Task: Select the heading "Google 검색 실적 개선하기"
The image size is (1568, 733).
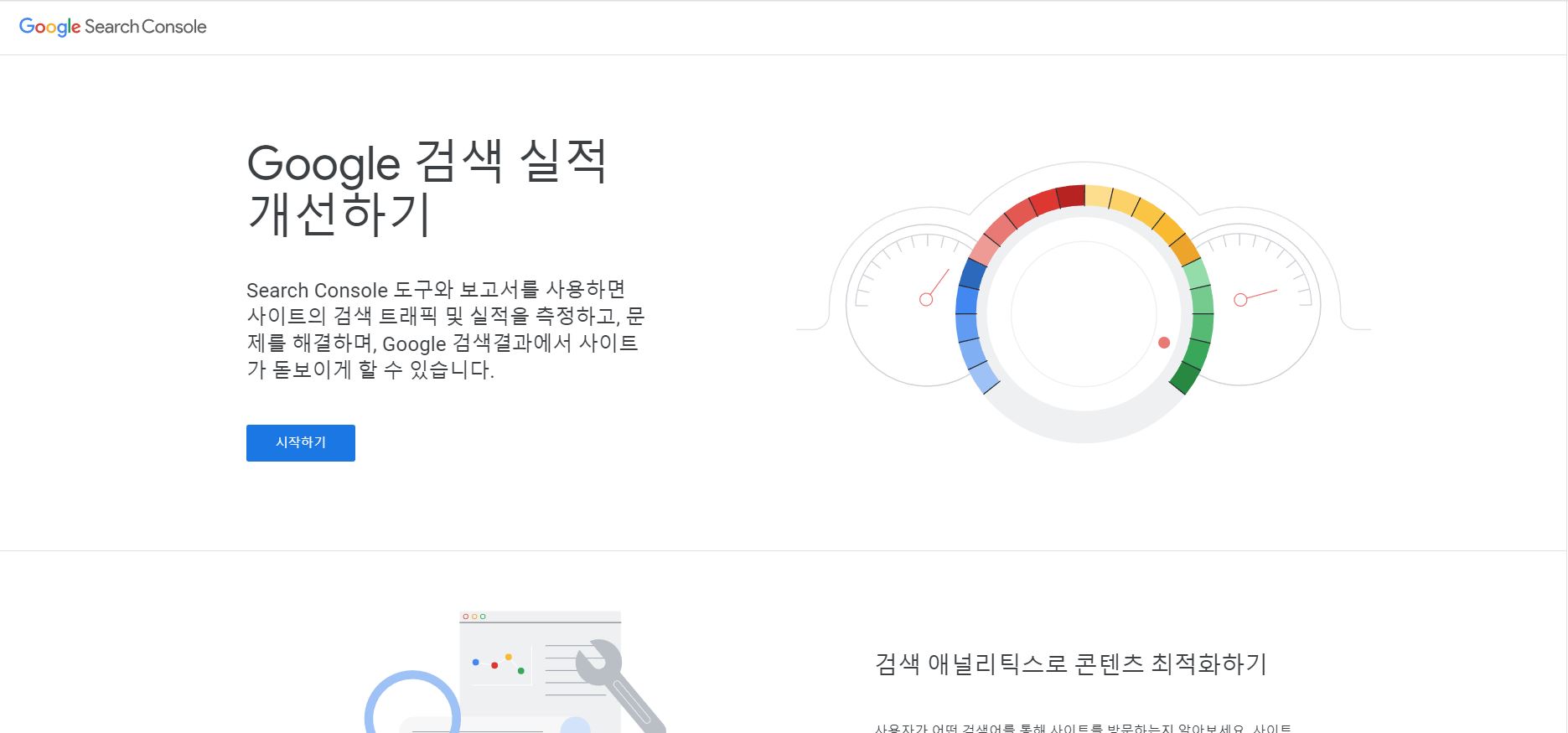Action: [427, 188]
